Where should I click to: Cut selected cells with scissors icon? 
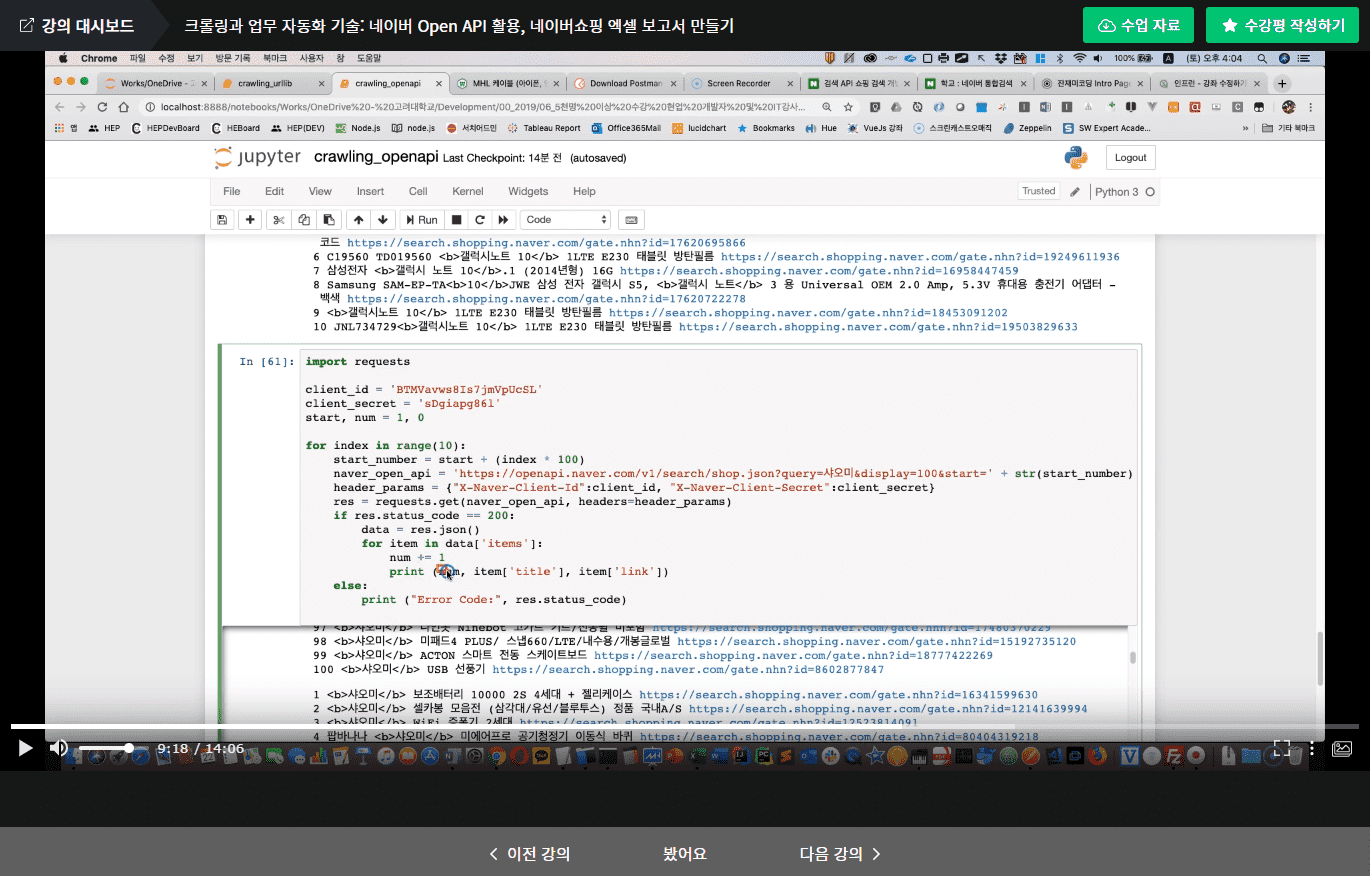278,219
